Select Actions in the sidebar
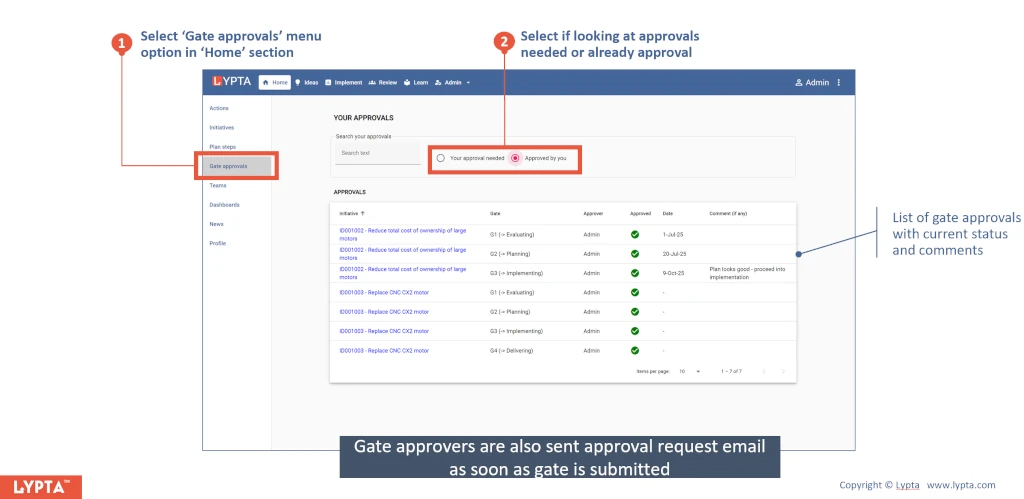The height and width of the screenshot is (499, 1024). pyautogui.click(x=219, y=108)
